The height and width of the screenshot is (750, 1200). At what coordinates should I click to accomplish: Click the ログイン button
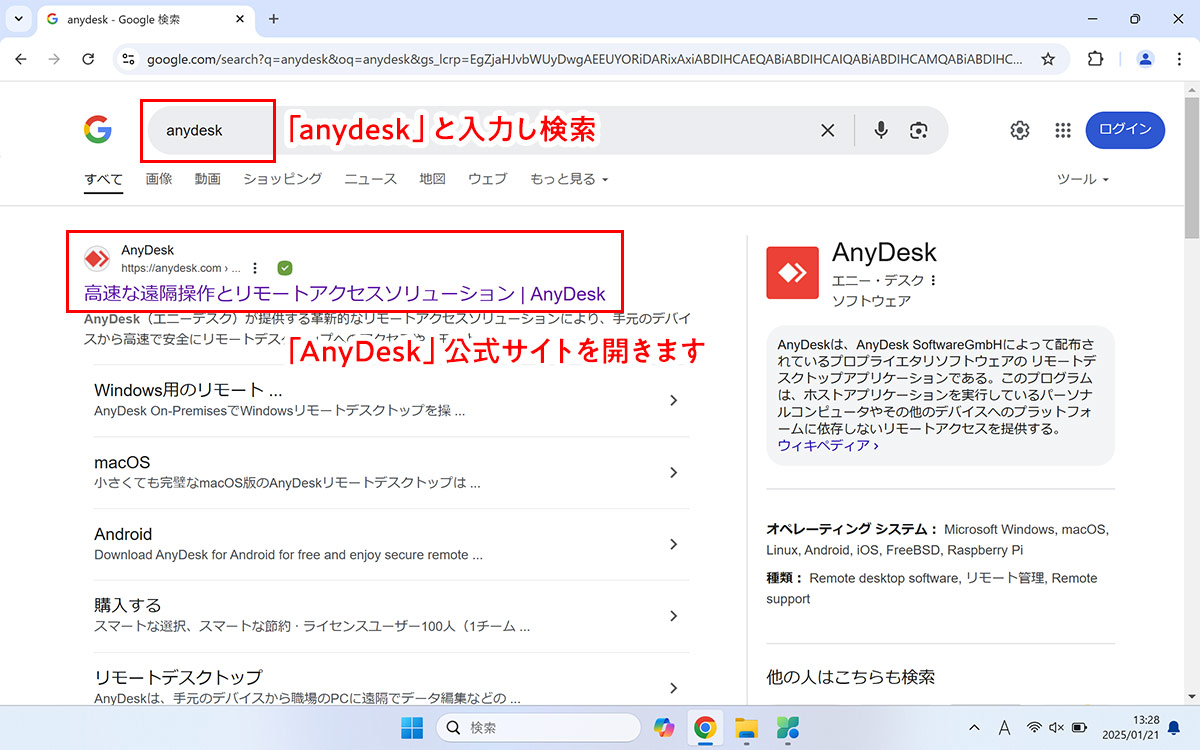pos(1125,130)
